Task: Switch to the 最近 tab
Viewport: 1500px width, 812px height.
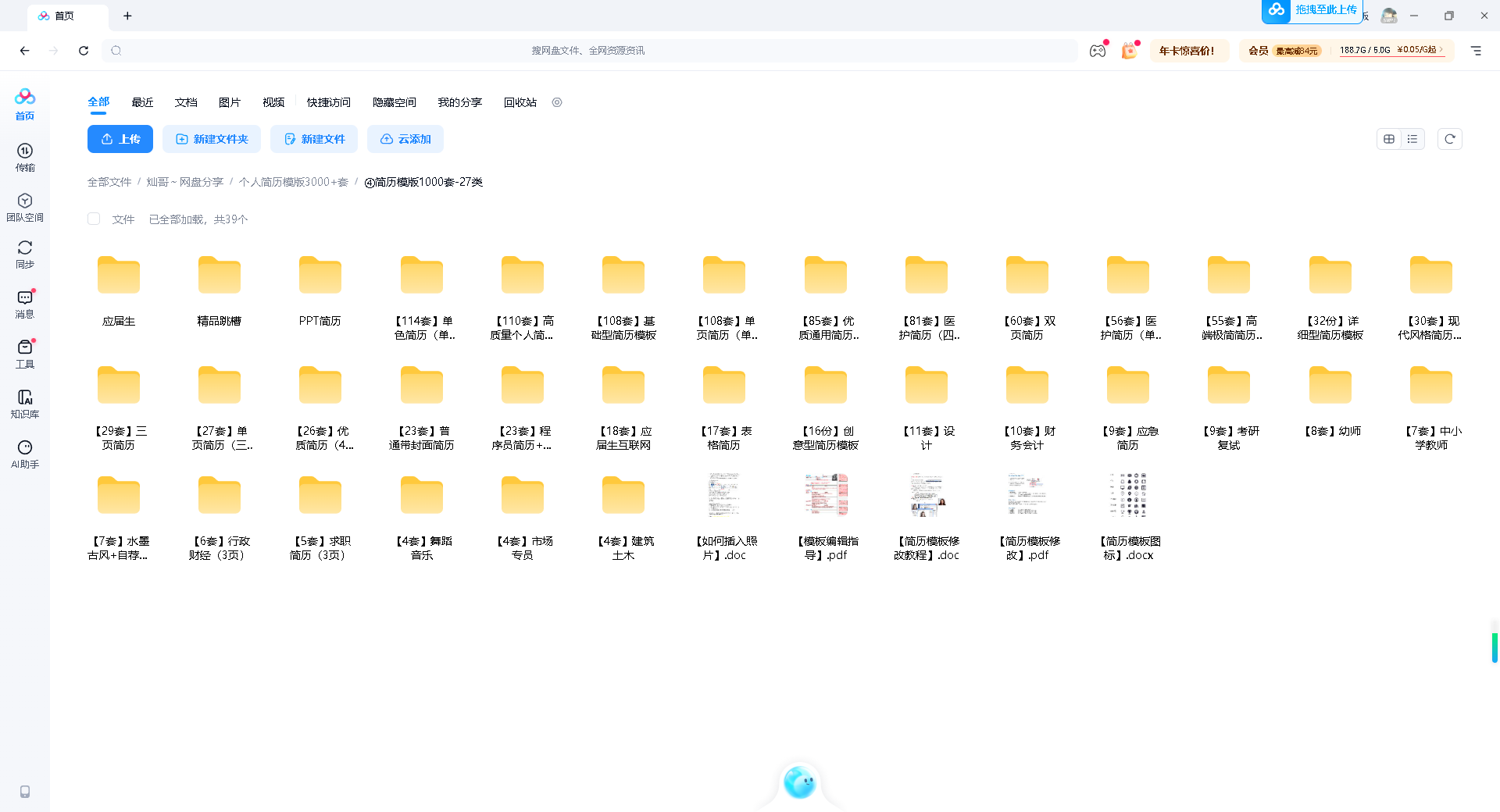Action: pyautogui.click(x=142, y=102)
